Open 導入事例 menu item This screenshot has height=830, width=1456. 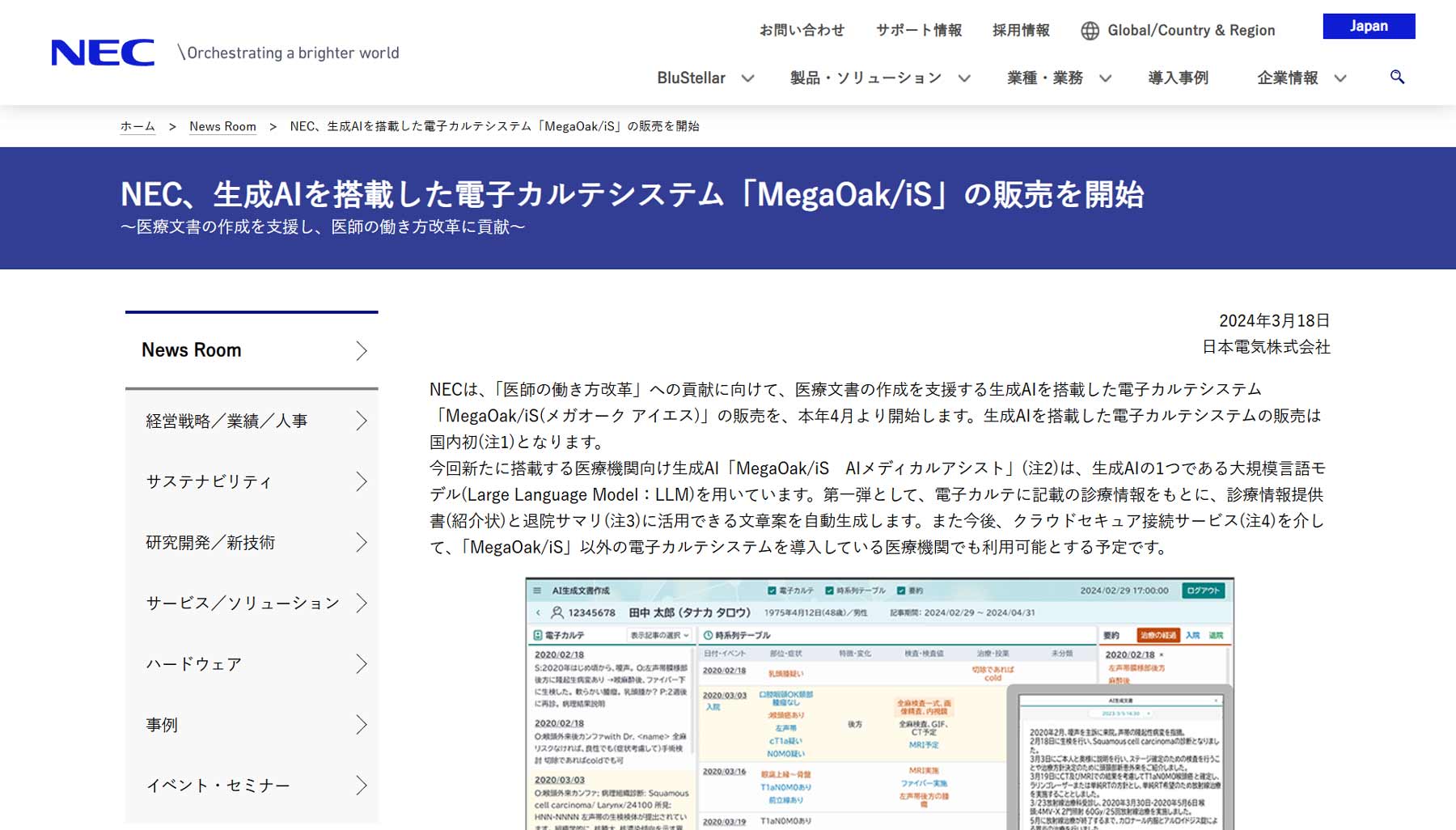click(1178, 78)
